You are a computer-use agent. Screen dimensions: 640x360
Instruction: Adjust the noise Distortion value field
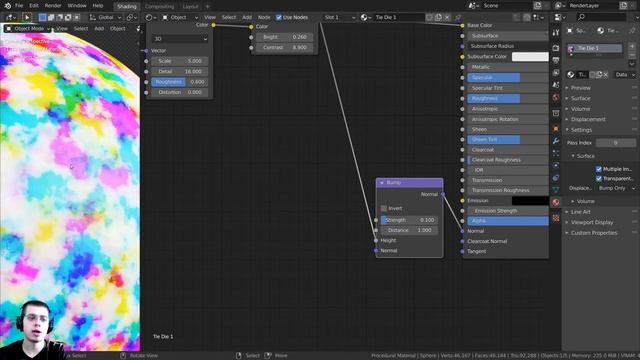click(x=180, y=92)
